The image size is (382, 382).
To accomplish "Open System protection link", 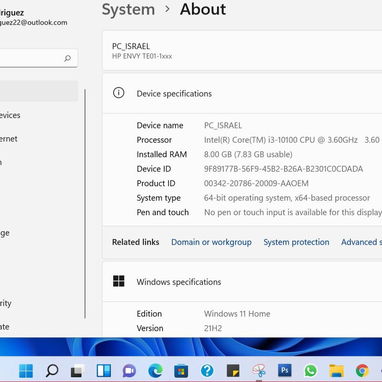I will pyautogui.click(x=296, y=242).
